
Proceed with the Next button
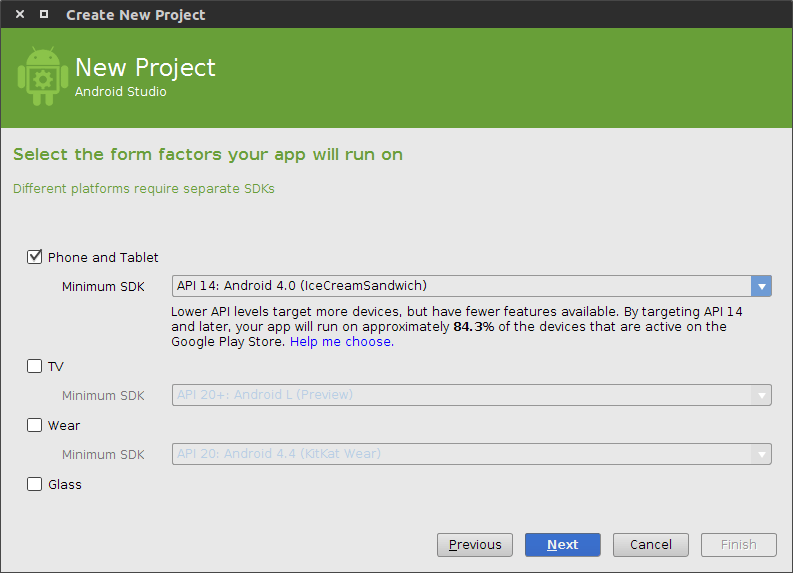[563, 545]
